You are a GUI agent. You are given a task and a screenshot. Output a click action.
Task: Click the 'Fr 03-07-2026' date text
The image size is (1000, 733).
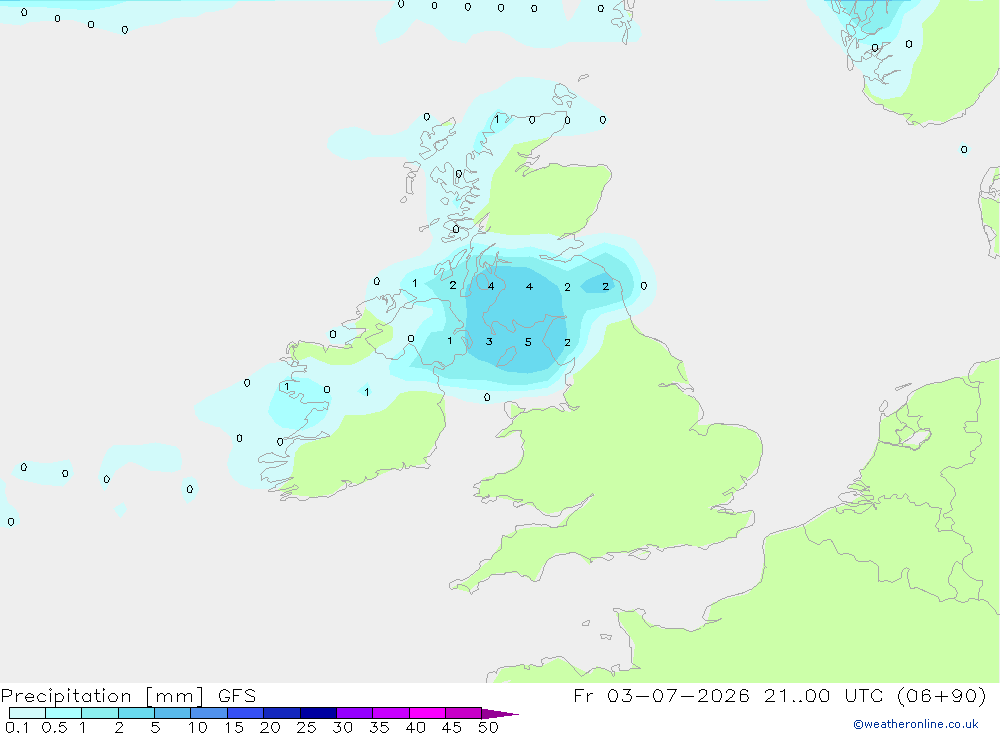661,695
